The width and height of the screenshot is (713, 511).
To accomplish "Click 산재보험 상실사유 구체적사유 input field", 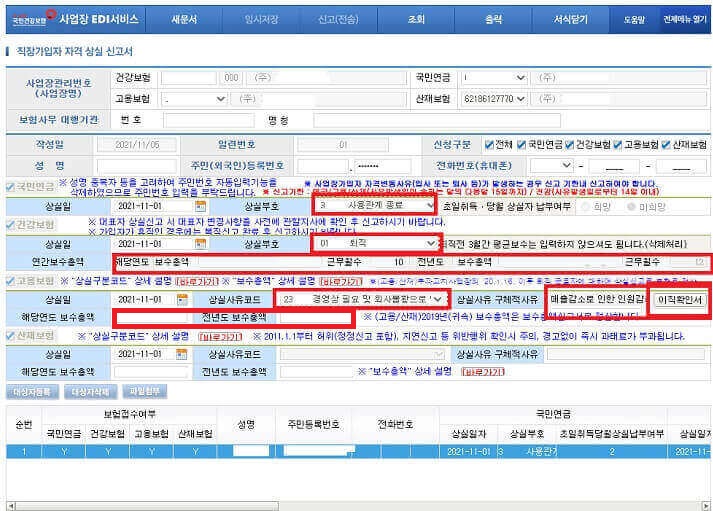I will click(626, 354).
